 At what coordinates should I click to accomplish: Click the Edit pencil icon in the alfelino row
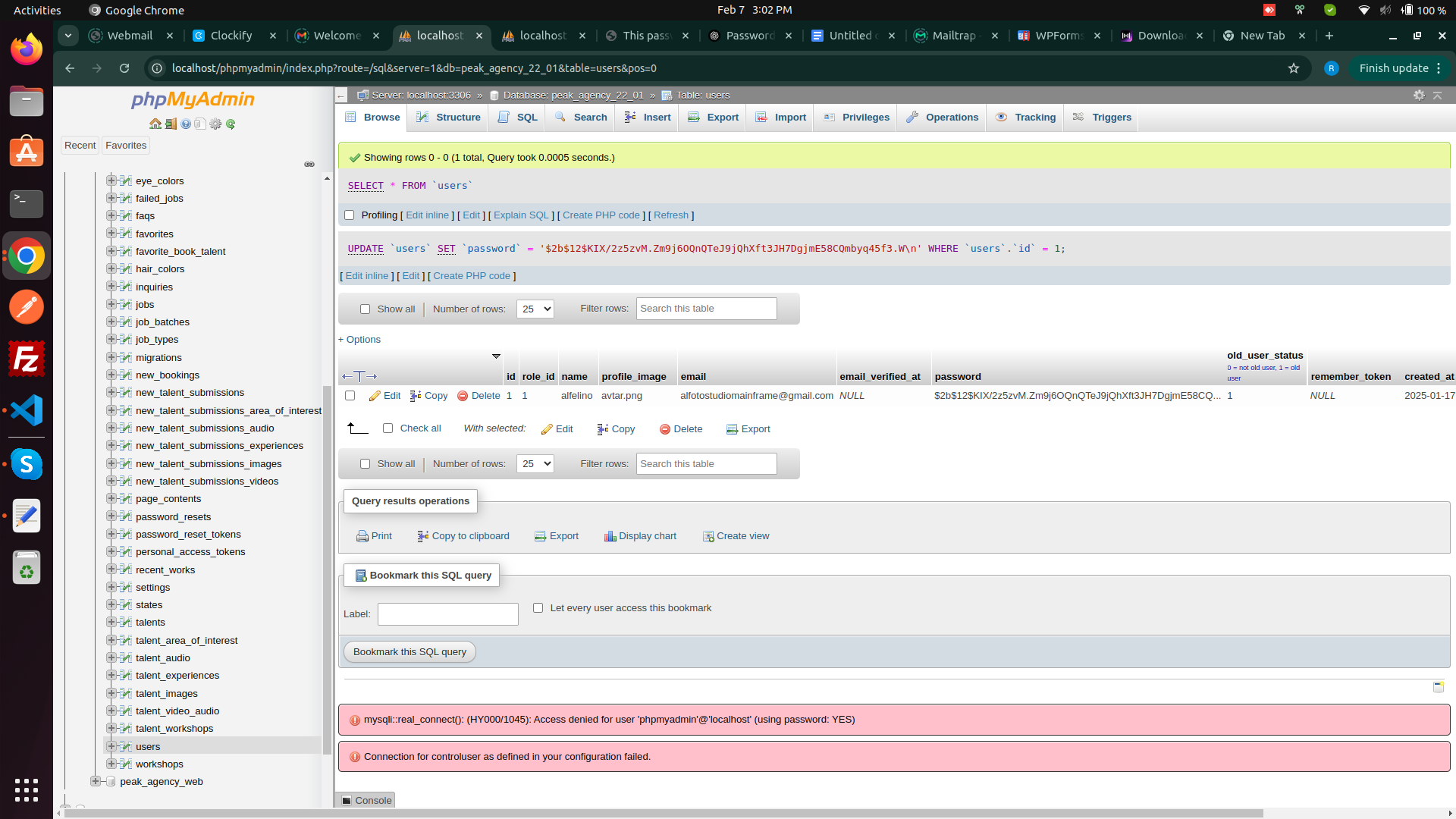pos(375,396)
